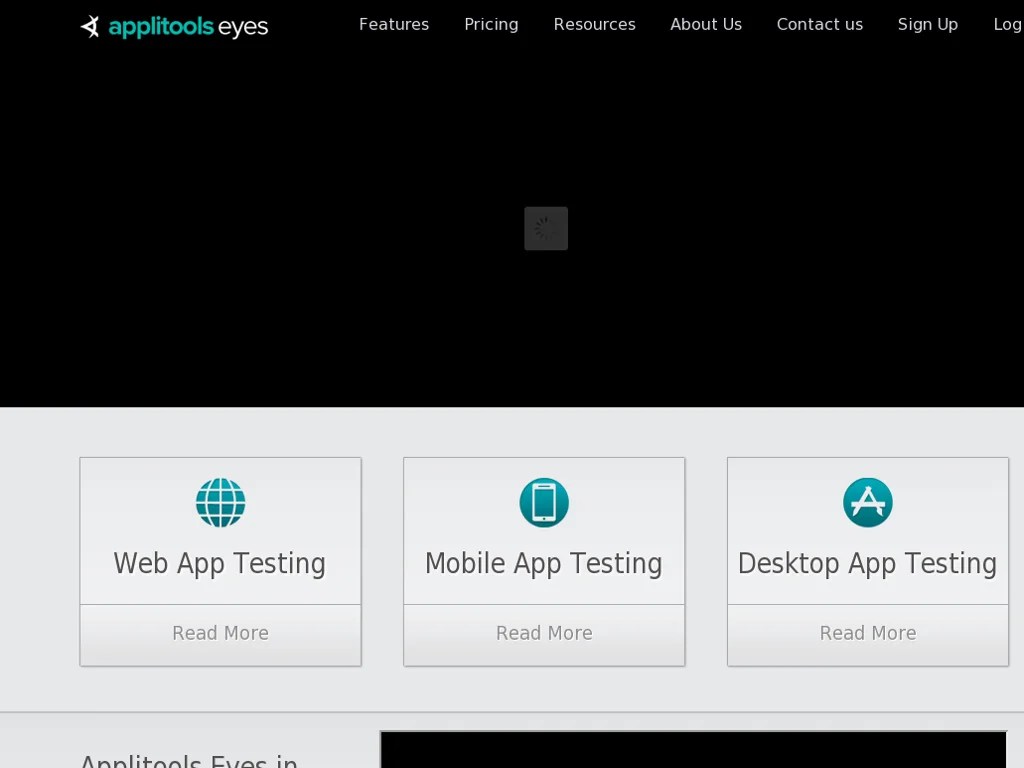The image size is (1024, 768).
Task: Select the Web App Testing card heading
Action: pyautogui.click(x=220, y=563)
